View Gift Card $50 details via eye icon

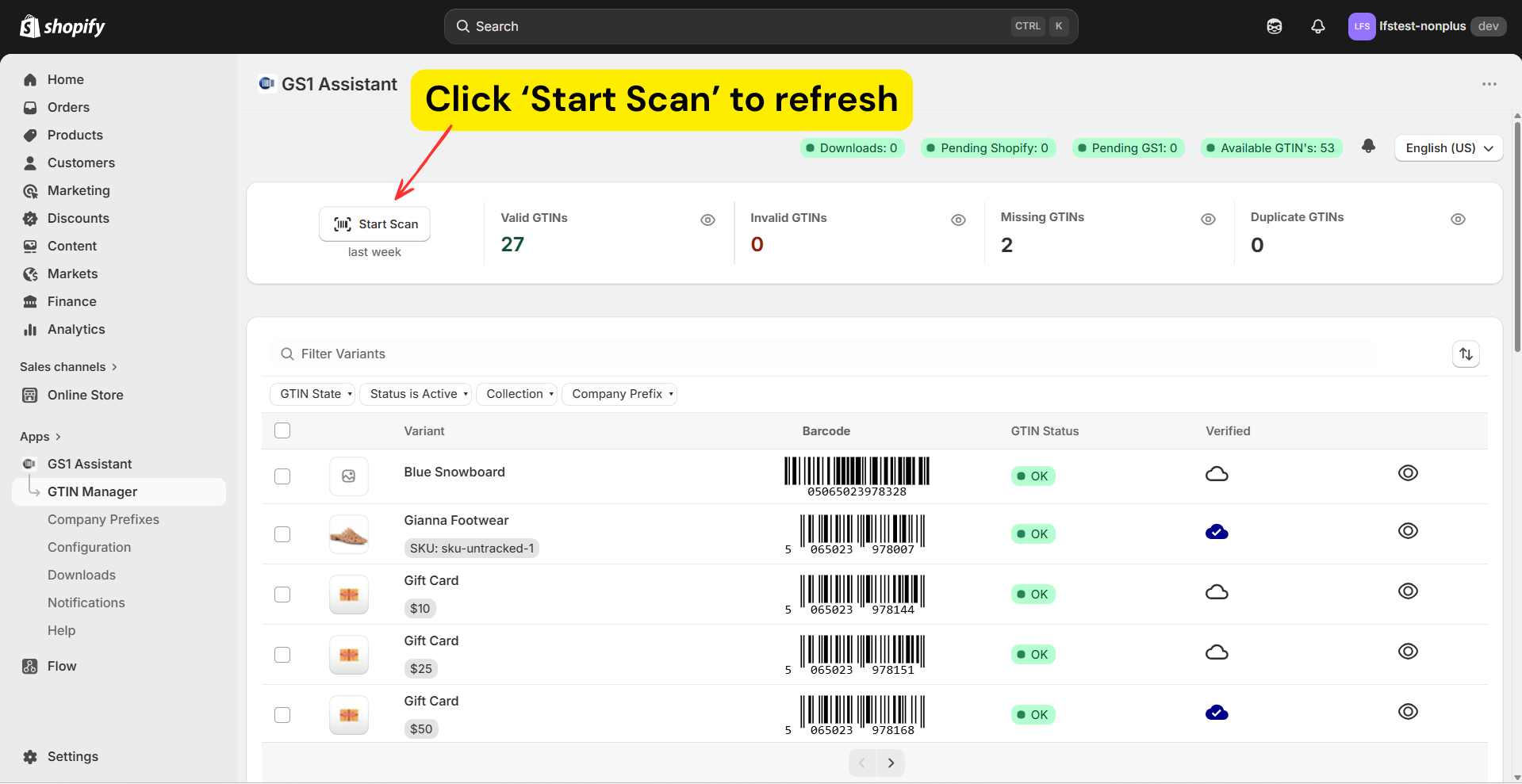pyautogui.click(x=1408, y=712)
